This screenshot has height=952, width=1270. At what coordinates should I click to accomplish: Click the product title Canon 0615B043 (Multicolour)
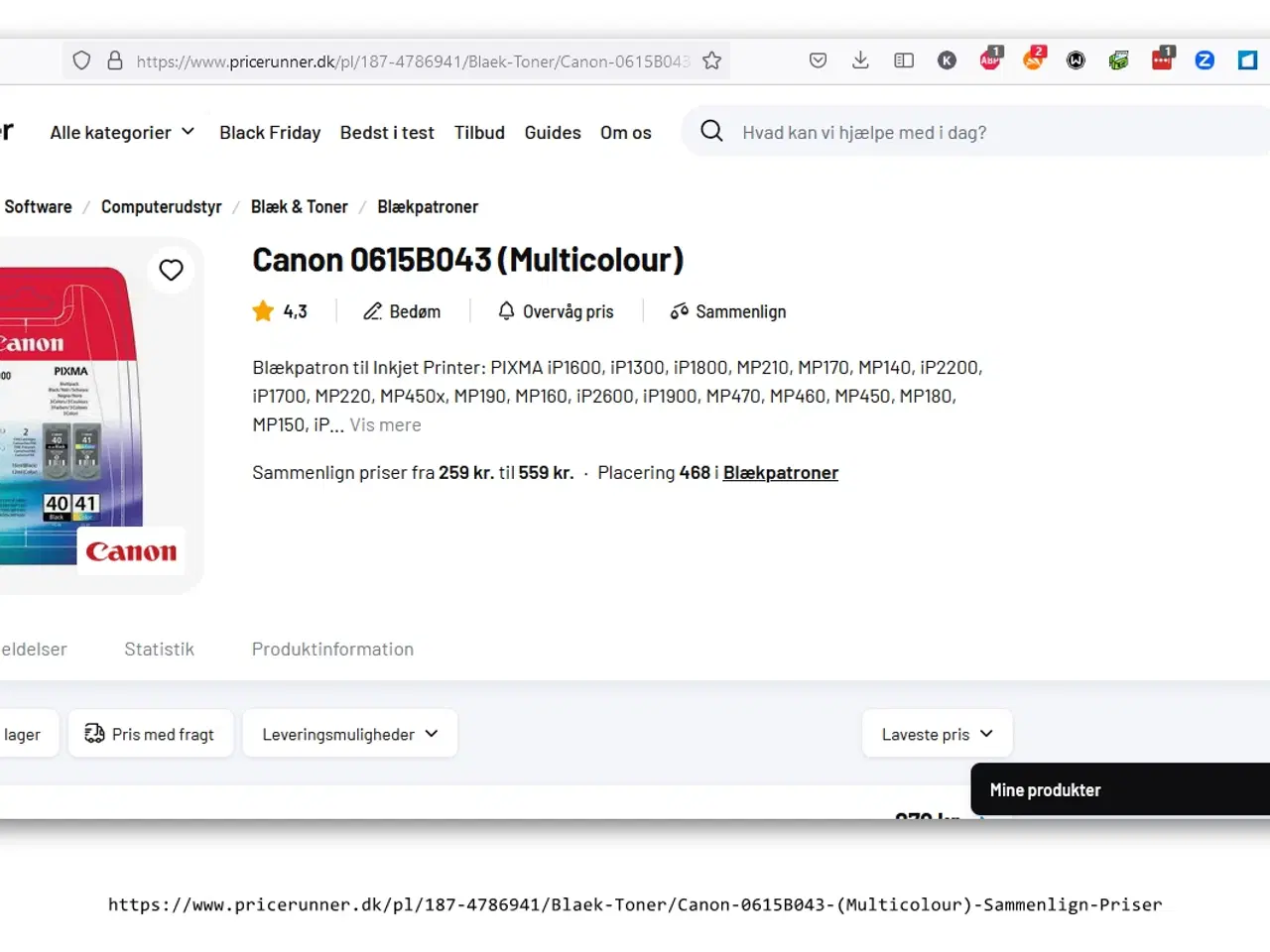click(468, 260)
